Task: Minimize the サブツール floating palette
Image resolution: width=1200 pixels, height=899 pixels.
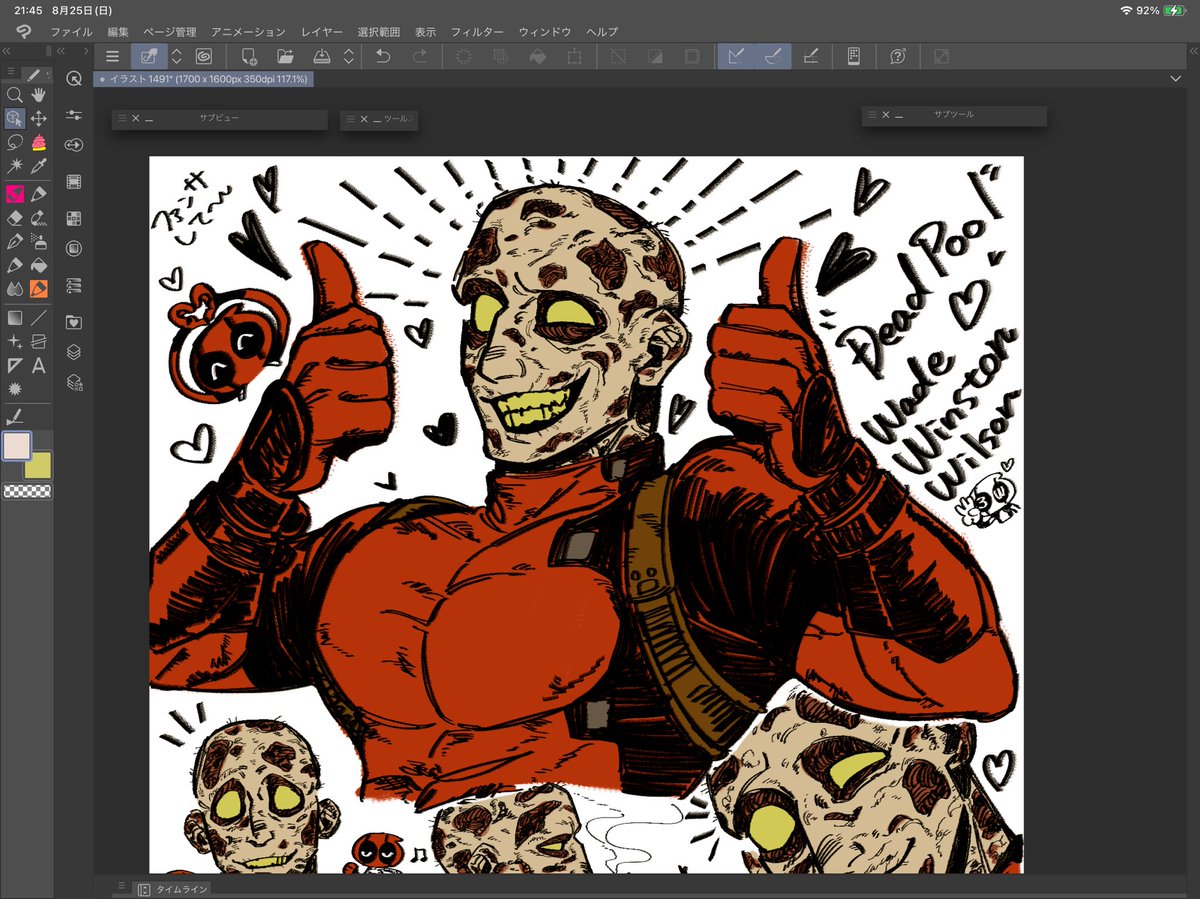Action: [x=899, y=116]
